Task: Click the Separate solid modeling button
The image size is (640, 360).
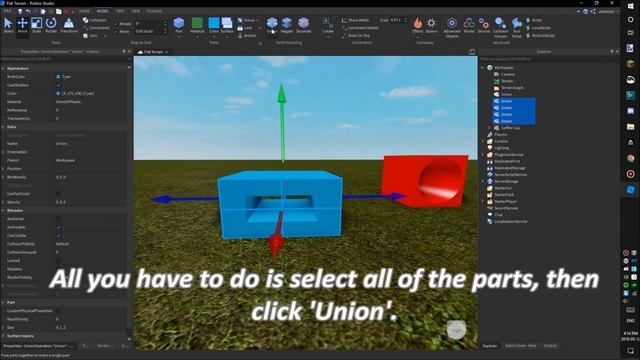Action: (x=303, y=25)
